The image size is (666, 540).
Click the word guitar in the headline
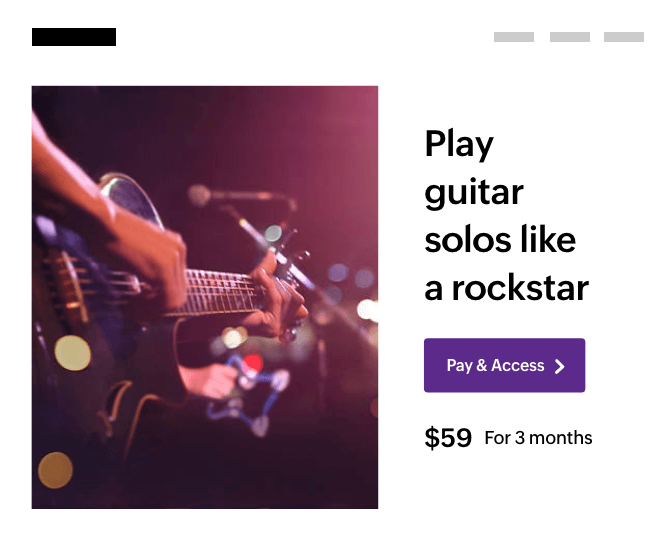(x=474, y=193)
